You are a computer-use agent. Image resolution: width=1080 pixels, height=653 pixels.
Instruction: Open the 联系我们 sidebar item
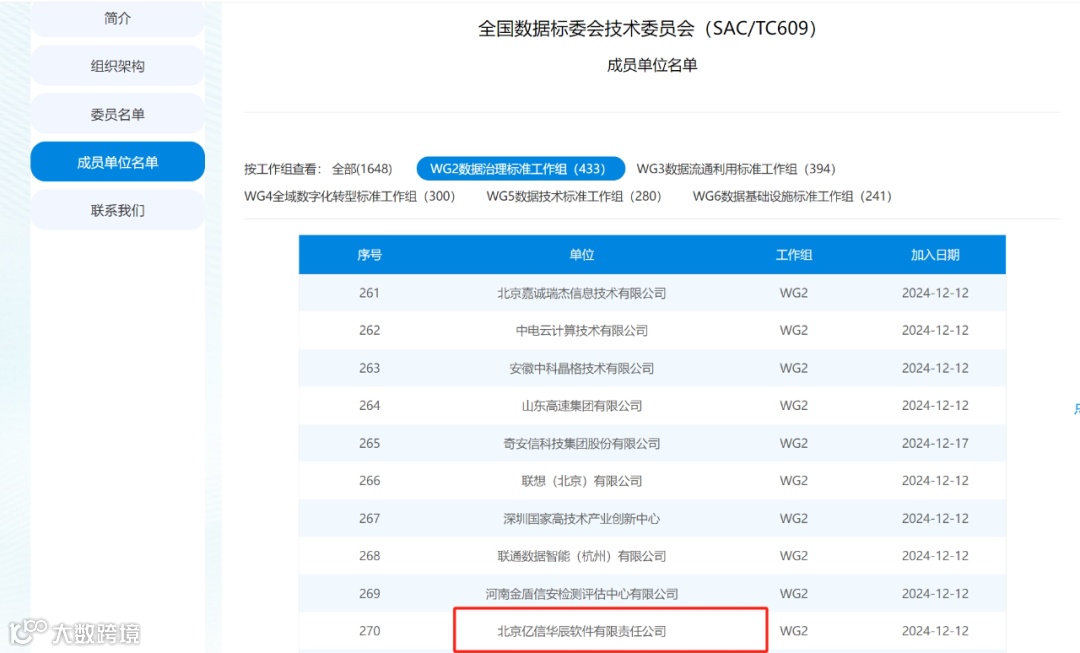[117, 210]
